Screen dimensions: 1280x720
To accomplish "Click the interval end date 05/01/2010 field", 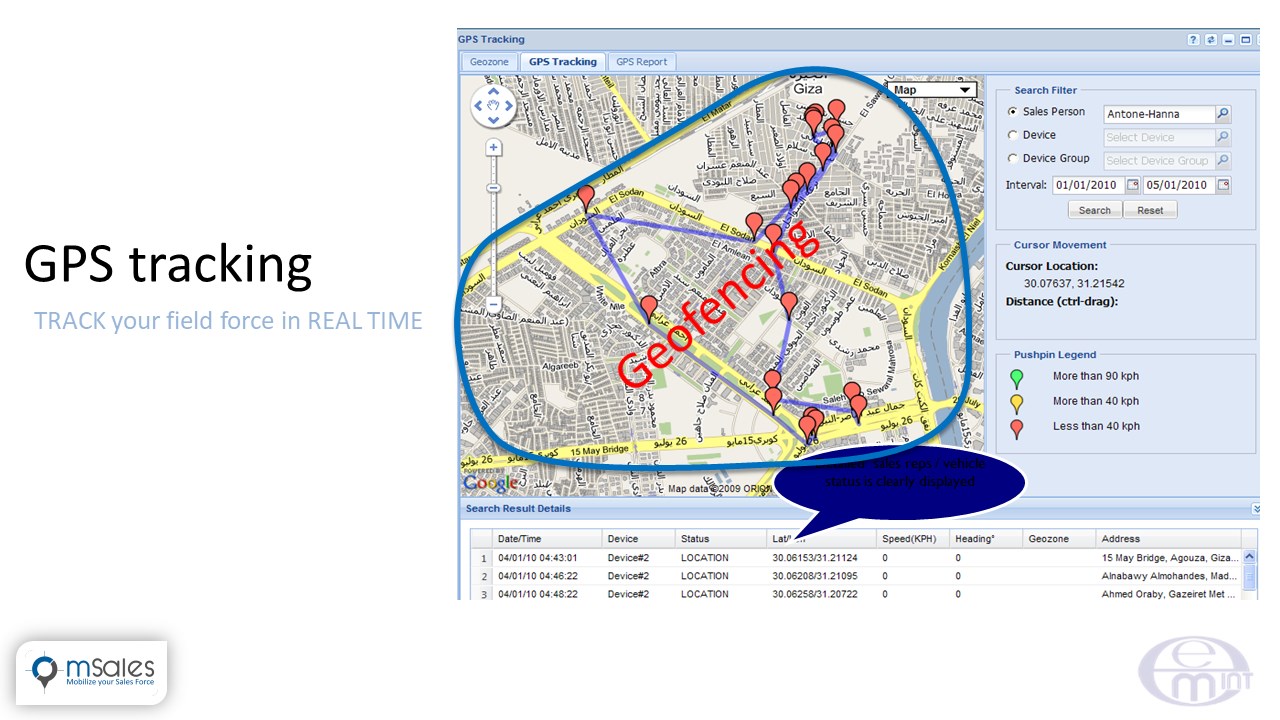I will click(x=1178, y=185).
